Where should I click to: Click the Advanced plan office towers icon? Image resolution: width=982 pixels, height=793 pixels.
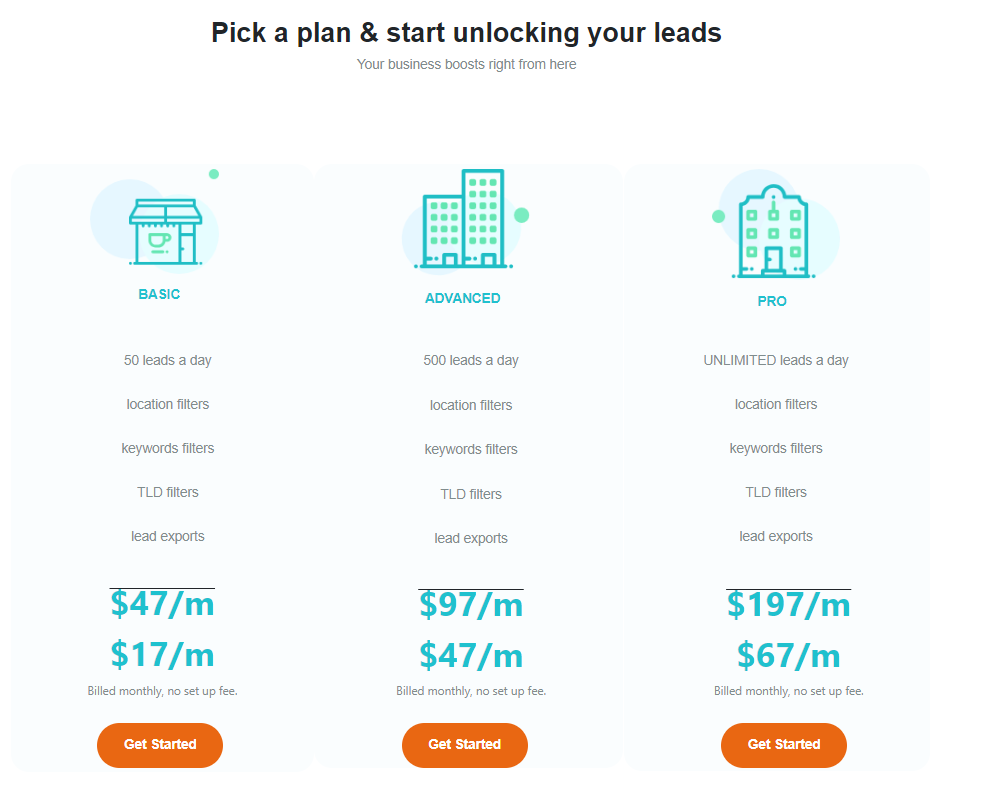tap(463, 219)
